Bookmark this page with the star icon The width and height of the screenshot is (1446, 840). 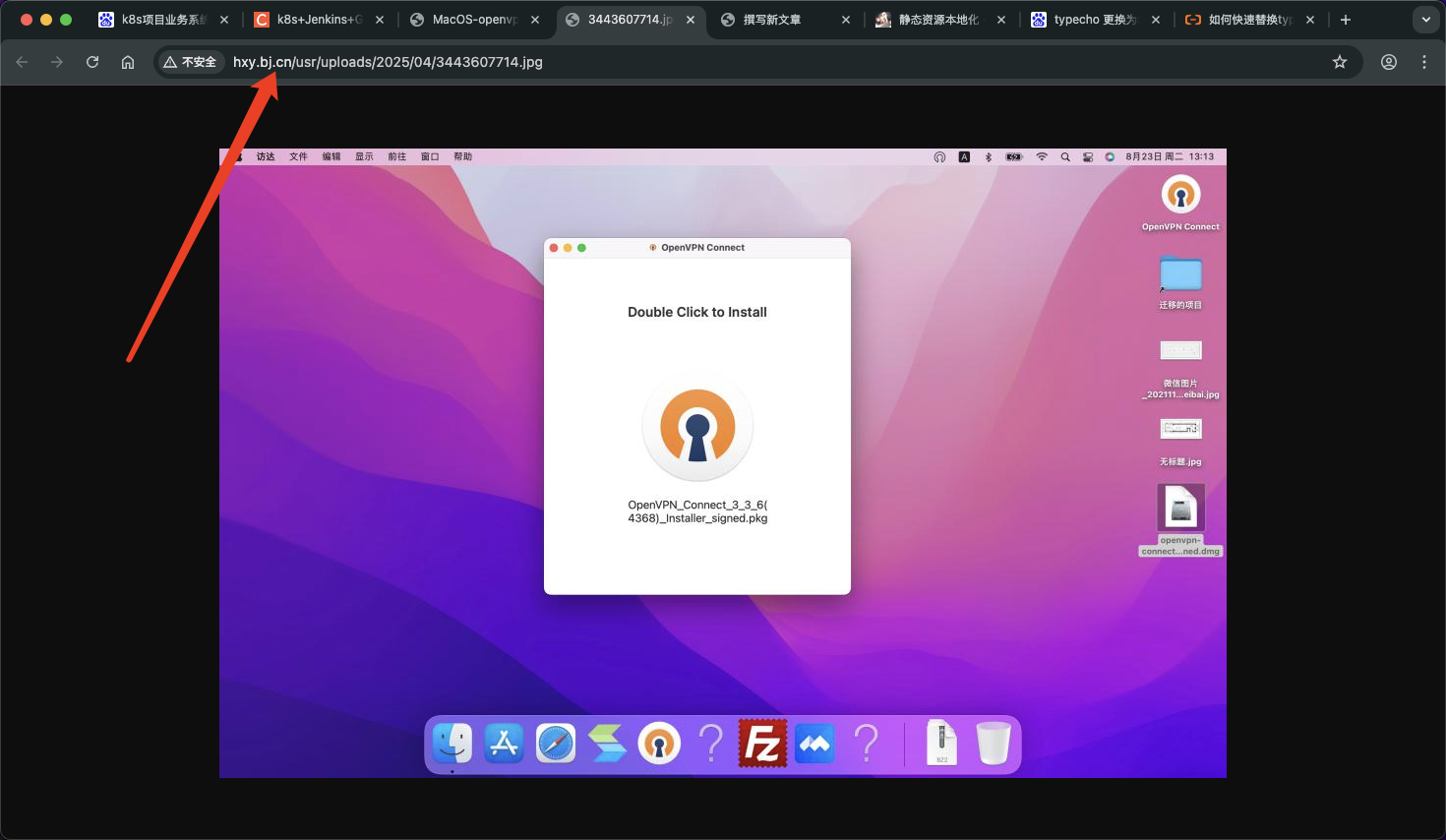click(1340, 62)
